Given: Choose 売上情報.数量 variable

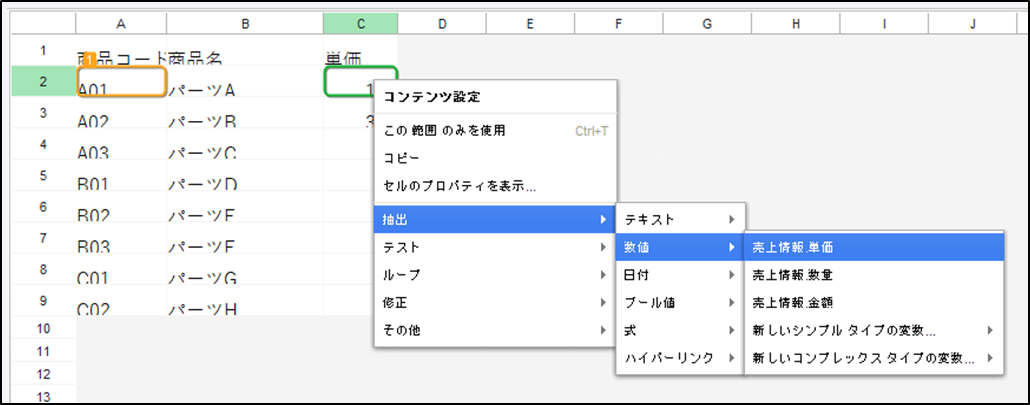Looking at the screenshot, I should tap(874, 274).
